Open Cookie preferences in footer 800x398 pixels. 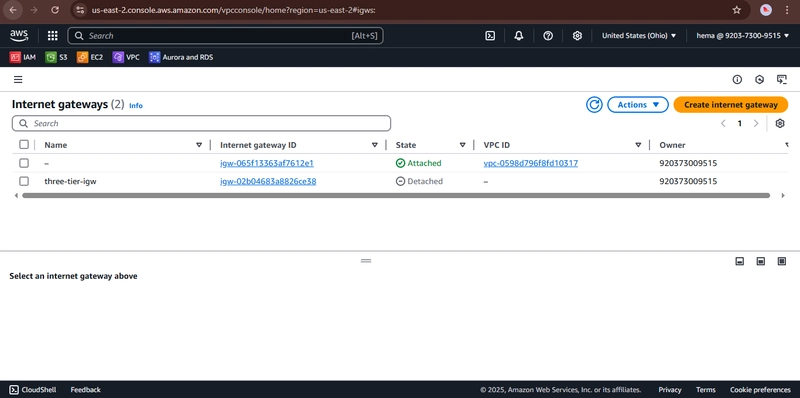coord(760,390)
